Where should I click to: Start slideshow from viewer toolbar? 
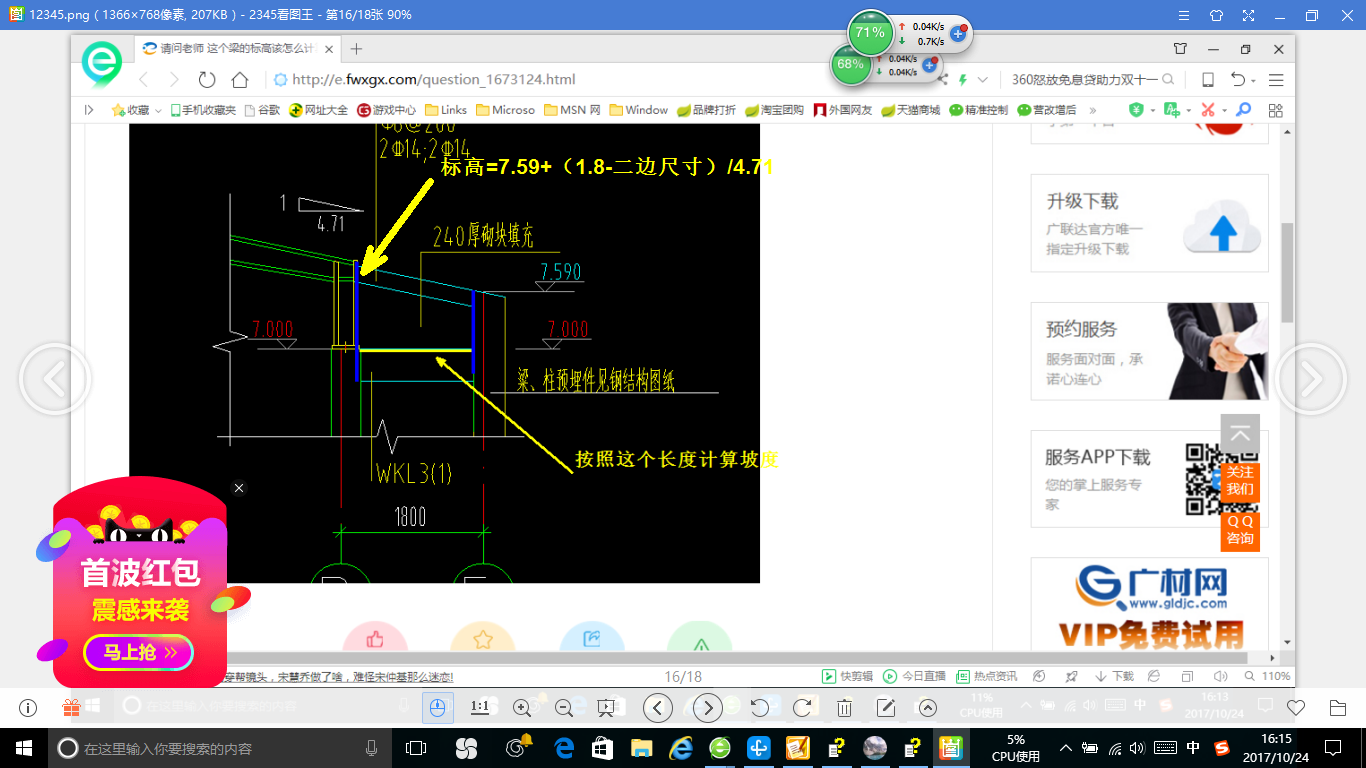(x=605, y=708)
